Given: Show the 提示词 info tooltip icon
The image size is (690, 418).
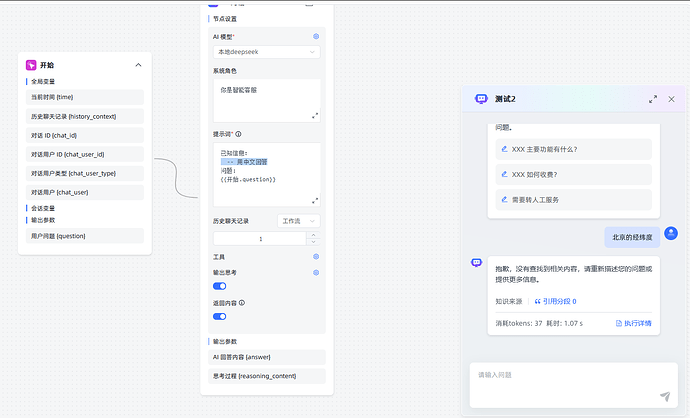Looking at the screenshot, I should pyautogui.click(x=238, y=134).
